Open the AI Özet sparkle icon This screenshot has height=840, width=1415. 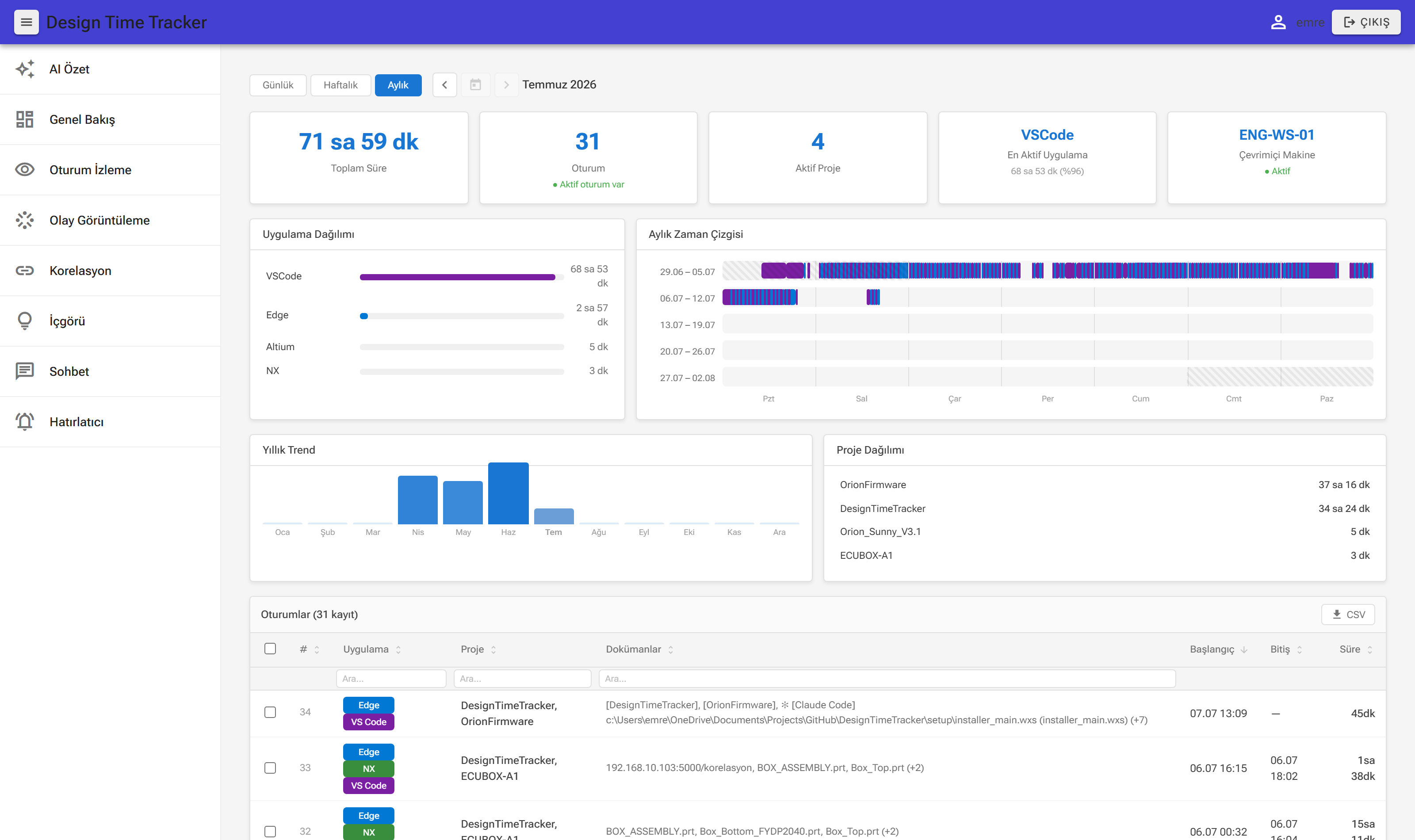click(25, 69)
